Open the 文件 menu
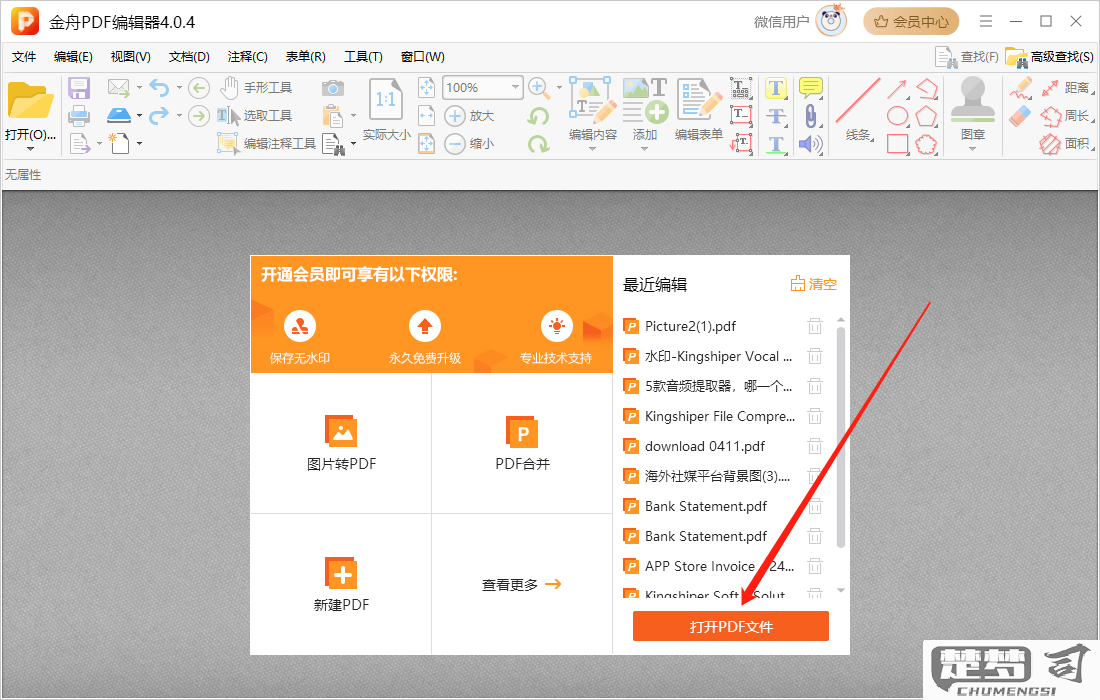Image resolution: width=1100 pixels, height=700 pixels. tap(24, 57)
